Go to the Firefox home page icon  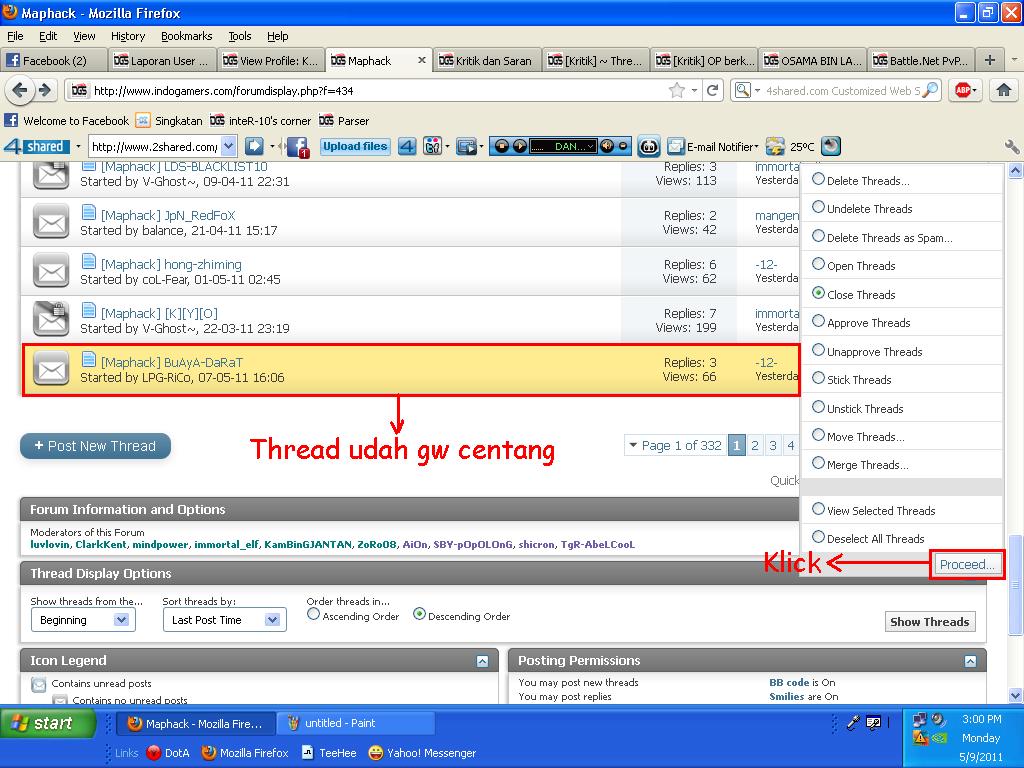[1004, 90]
